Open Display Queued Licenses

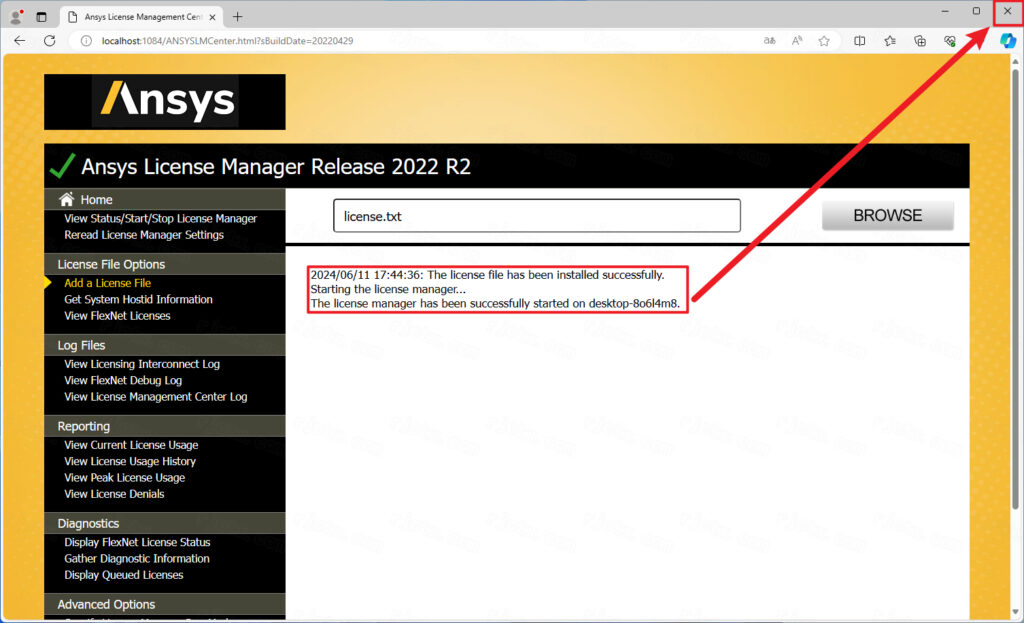tap(123, 575)
